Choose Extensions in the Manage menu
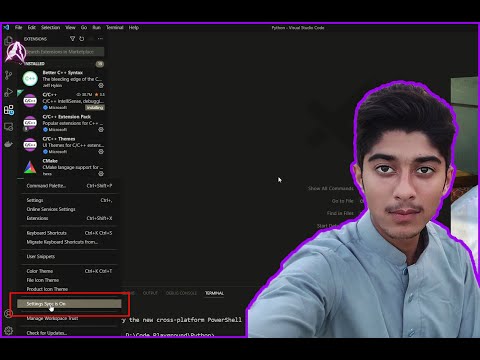480x360 pixels. coord(69,218)
